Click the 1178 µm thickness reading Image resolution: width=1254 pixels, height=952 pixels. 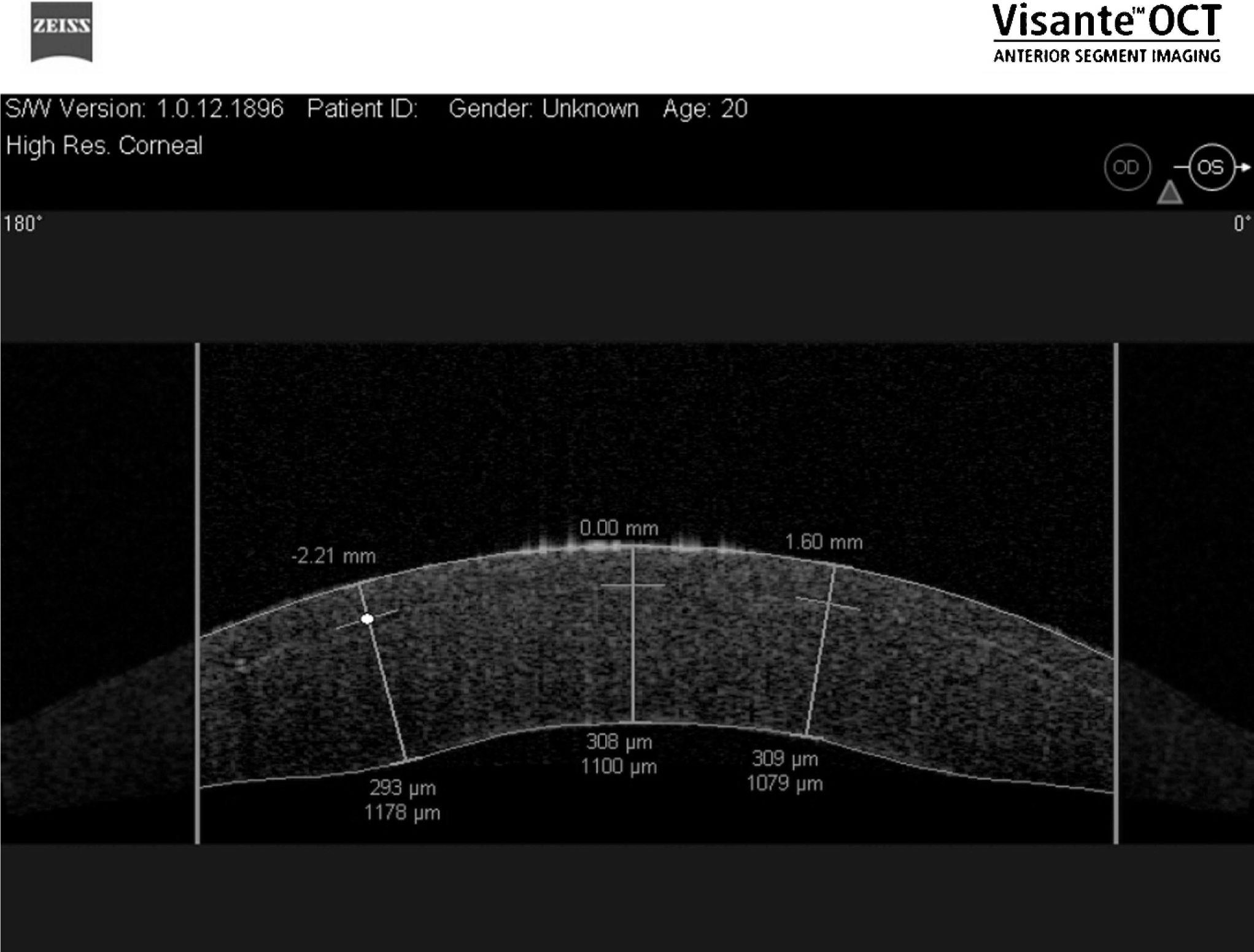(x=402, y=813)
